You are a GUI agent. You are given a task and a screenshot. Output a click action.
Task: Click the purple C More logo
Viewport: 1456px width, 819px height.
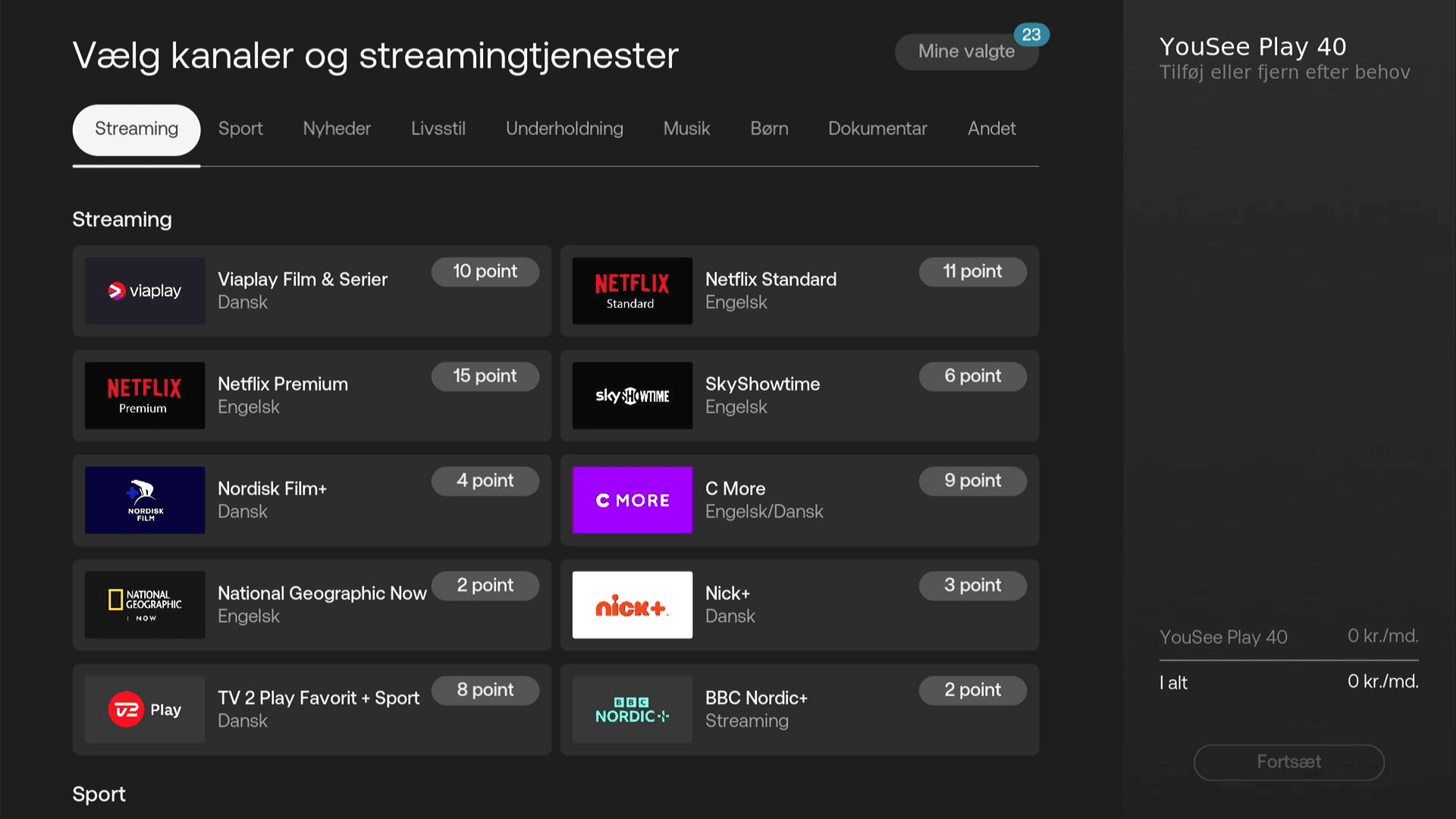click(632, 500)
